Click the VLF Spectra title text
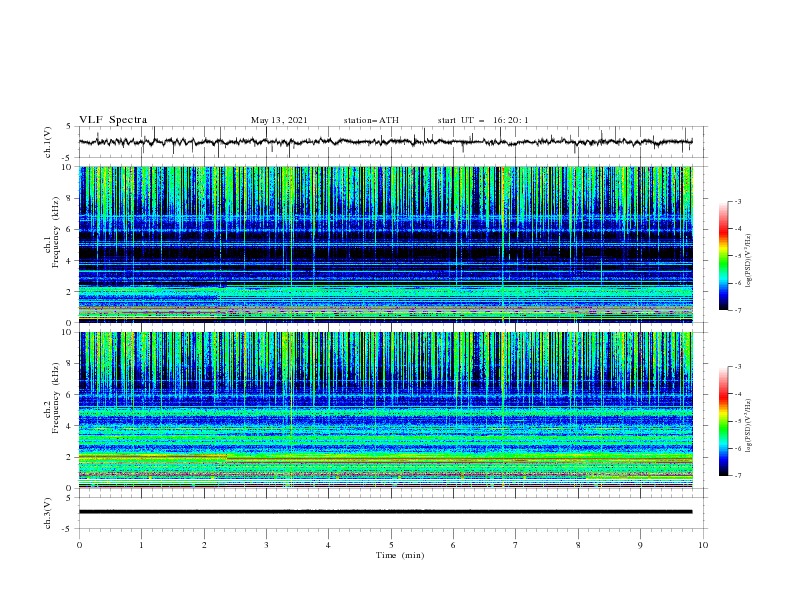Image resolution: width=792 pixels, height=612 pixels. click(113, 120)
